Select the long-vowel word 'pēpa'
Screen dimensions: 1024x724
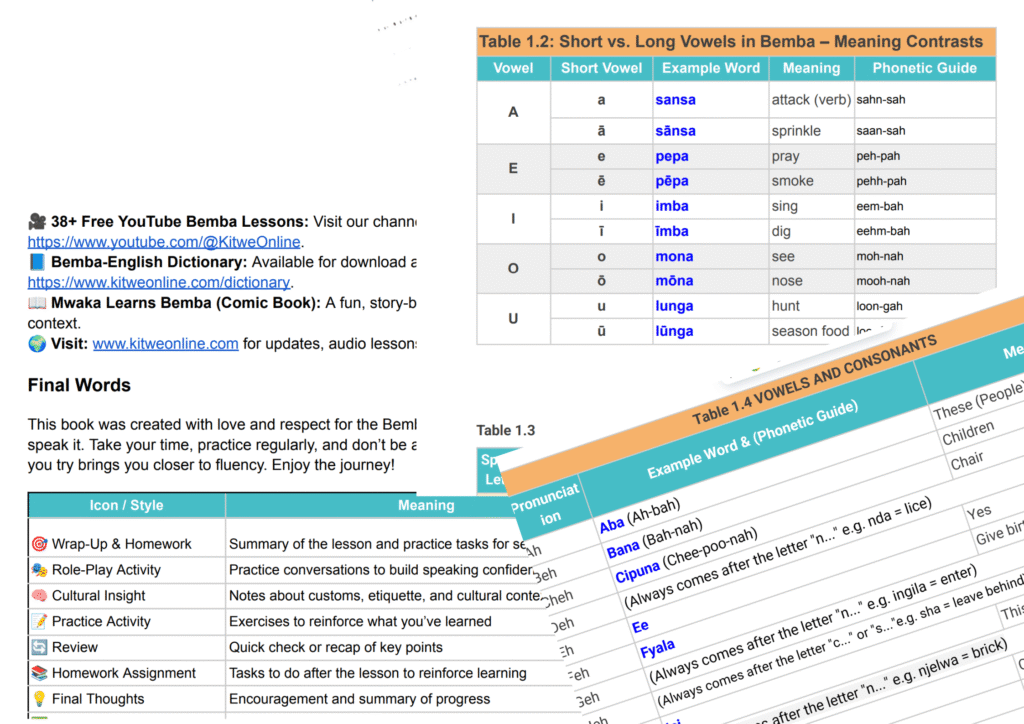click(x=672, y=181)
